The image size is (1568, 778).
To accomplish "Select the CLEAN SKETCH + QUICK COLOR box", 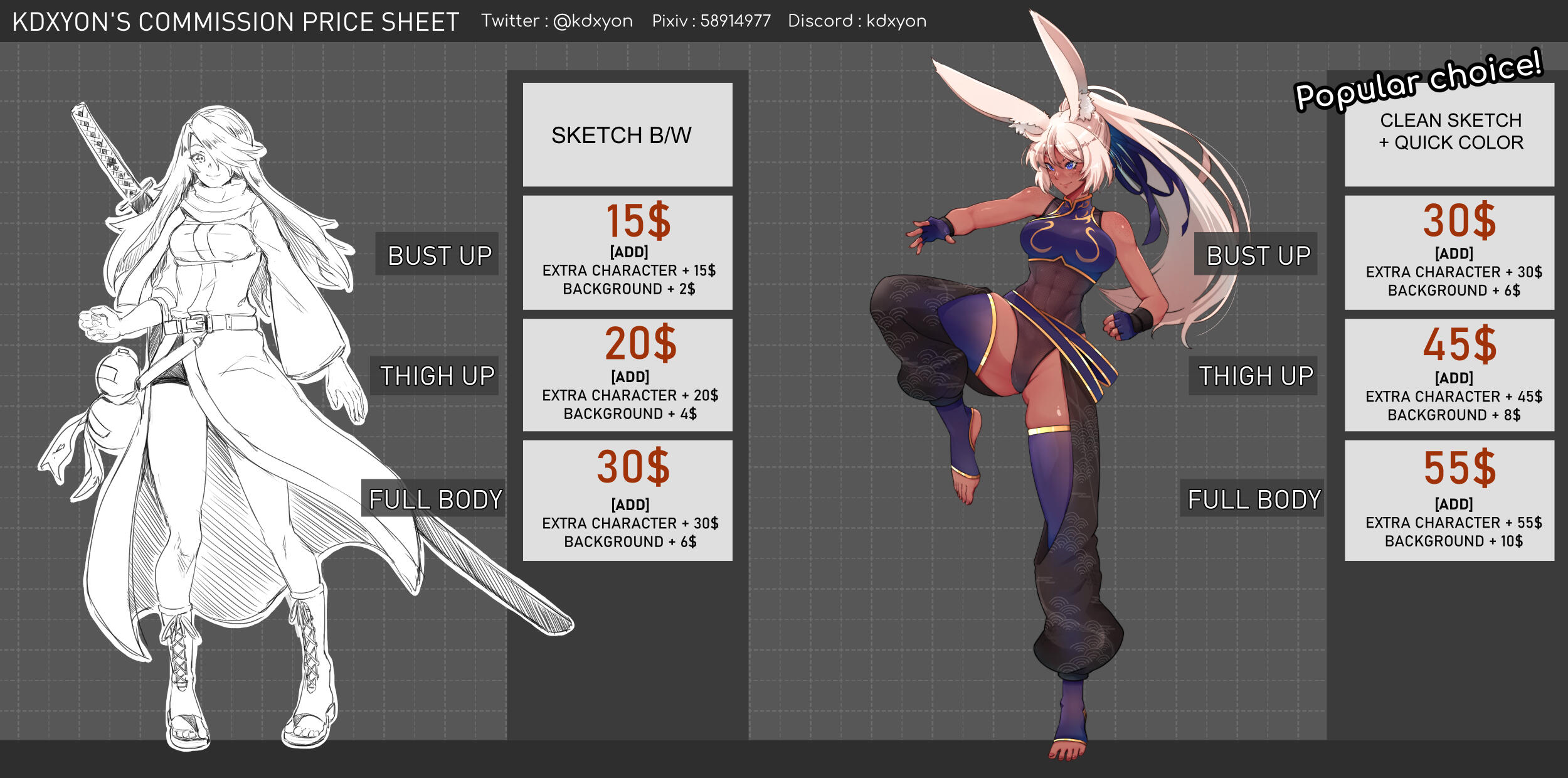I will [1449, 134].
